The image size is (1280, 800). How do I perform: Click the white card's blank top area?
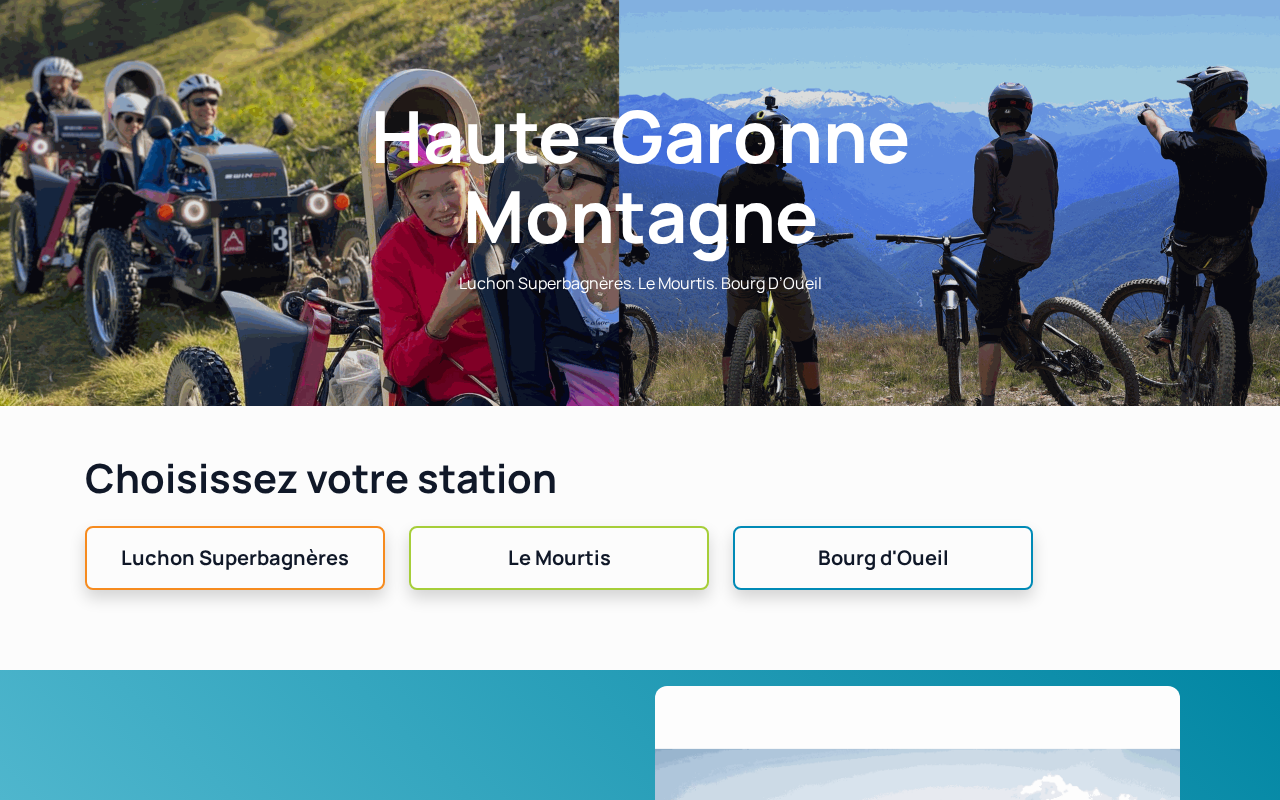[x=917, y=717]
